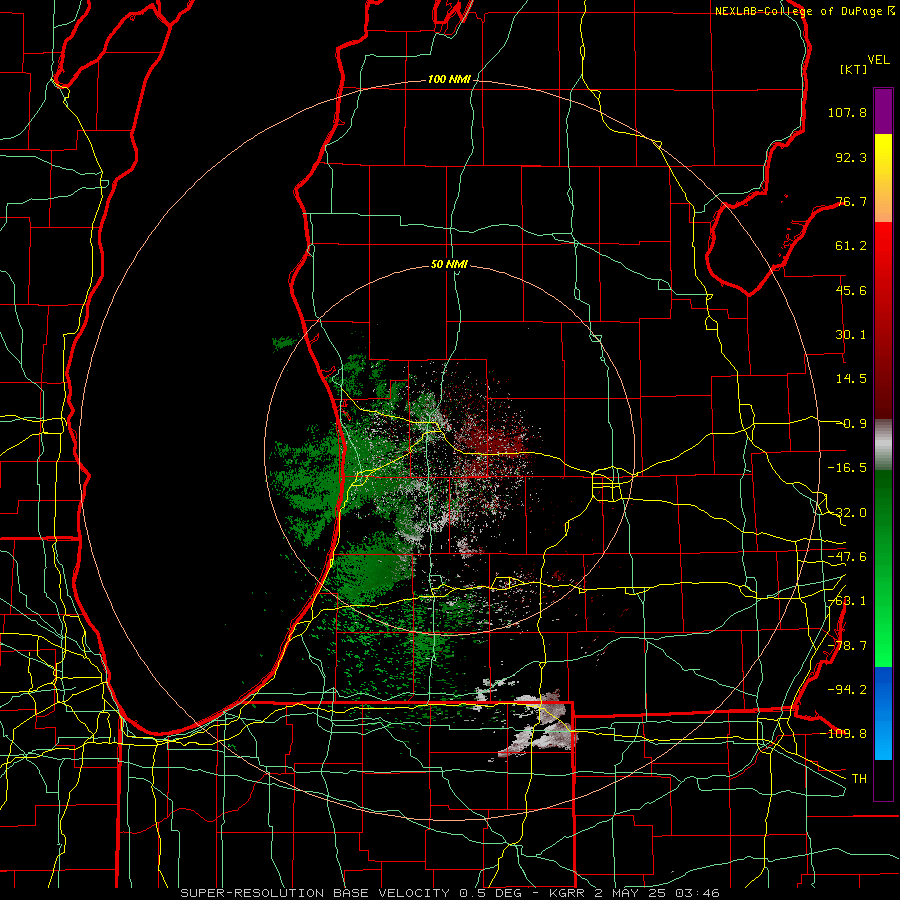This screenshot has height=900, width=900.
Task: Click the -63.1 velocity scale value
Action: [x=847, y=601]
